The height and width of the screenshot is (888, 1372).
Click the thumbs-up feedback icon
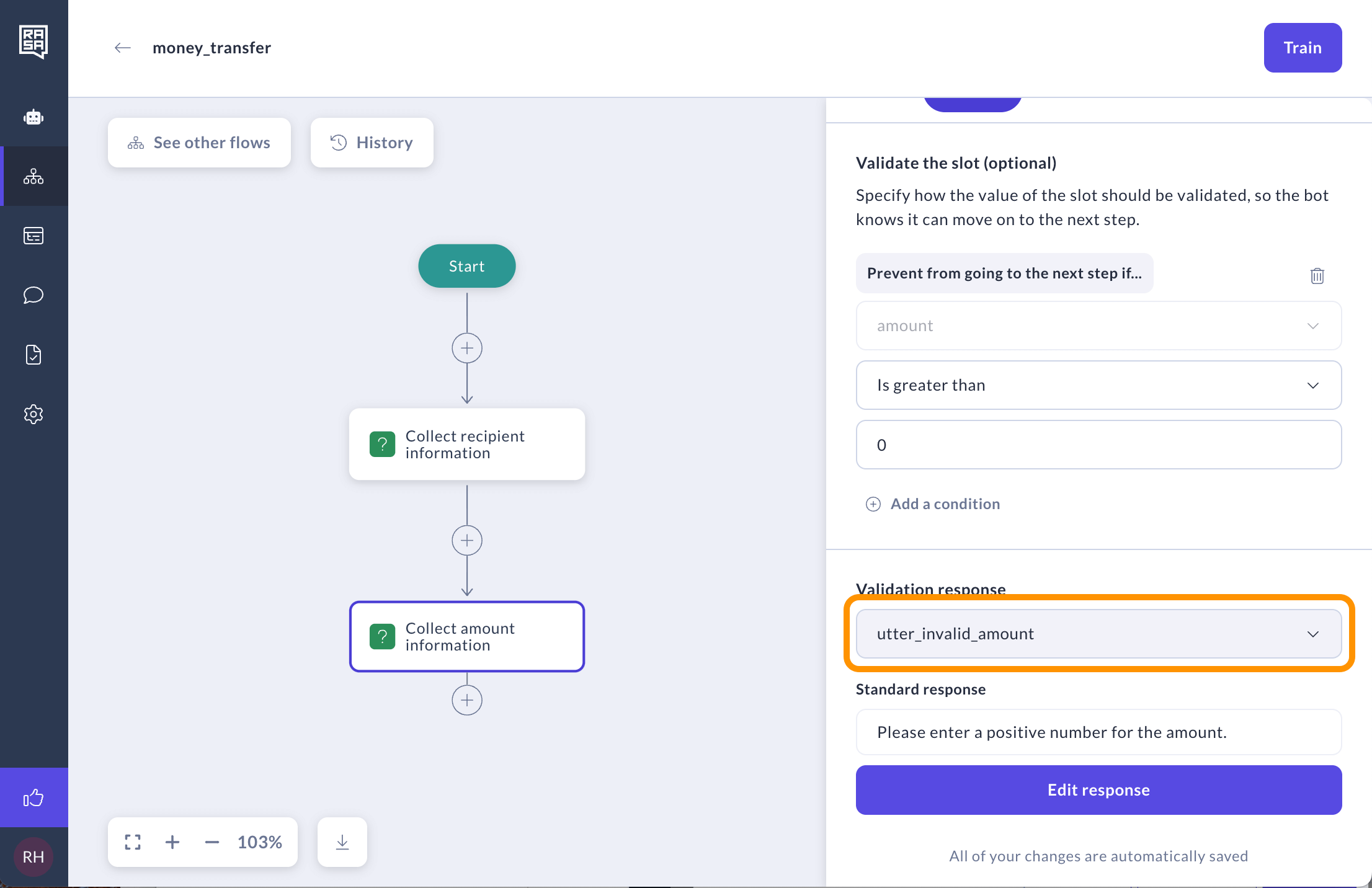click(33, 797)
